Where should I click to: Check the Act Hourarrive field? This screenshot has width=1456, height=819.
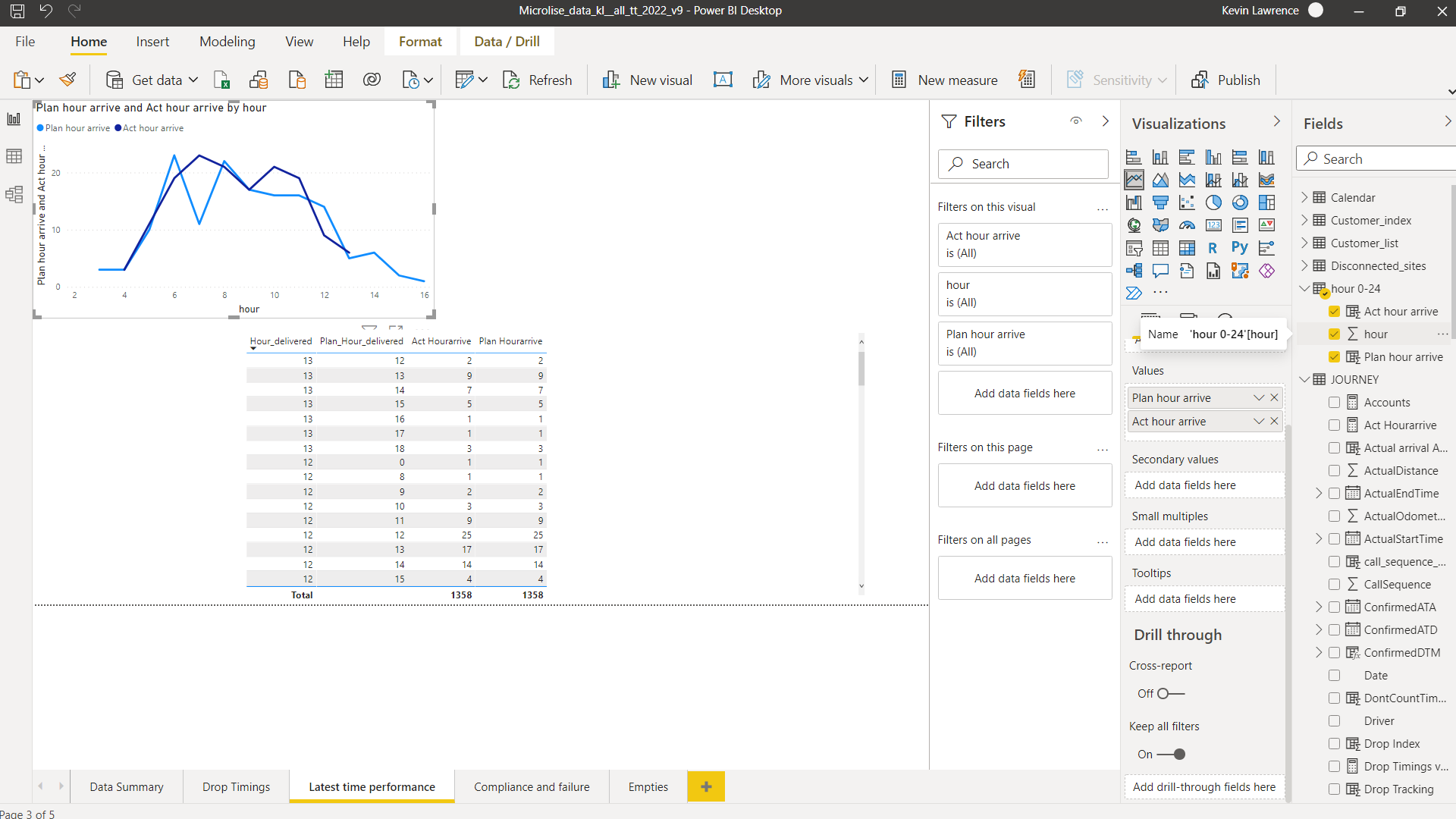[1334, 425]
